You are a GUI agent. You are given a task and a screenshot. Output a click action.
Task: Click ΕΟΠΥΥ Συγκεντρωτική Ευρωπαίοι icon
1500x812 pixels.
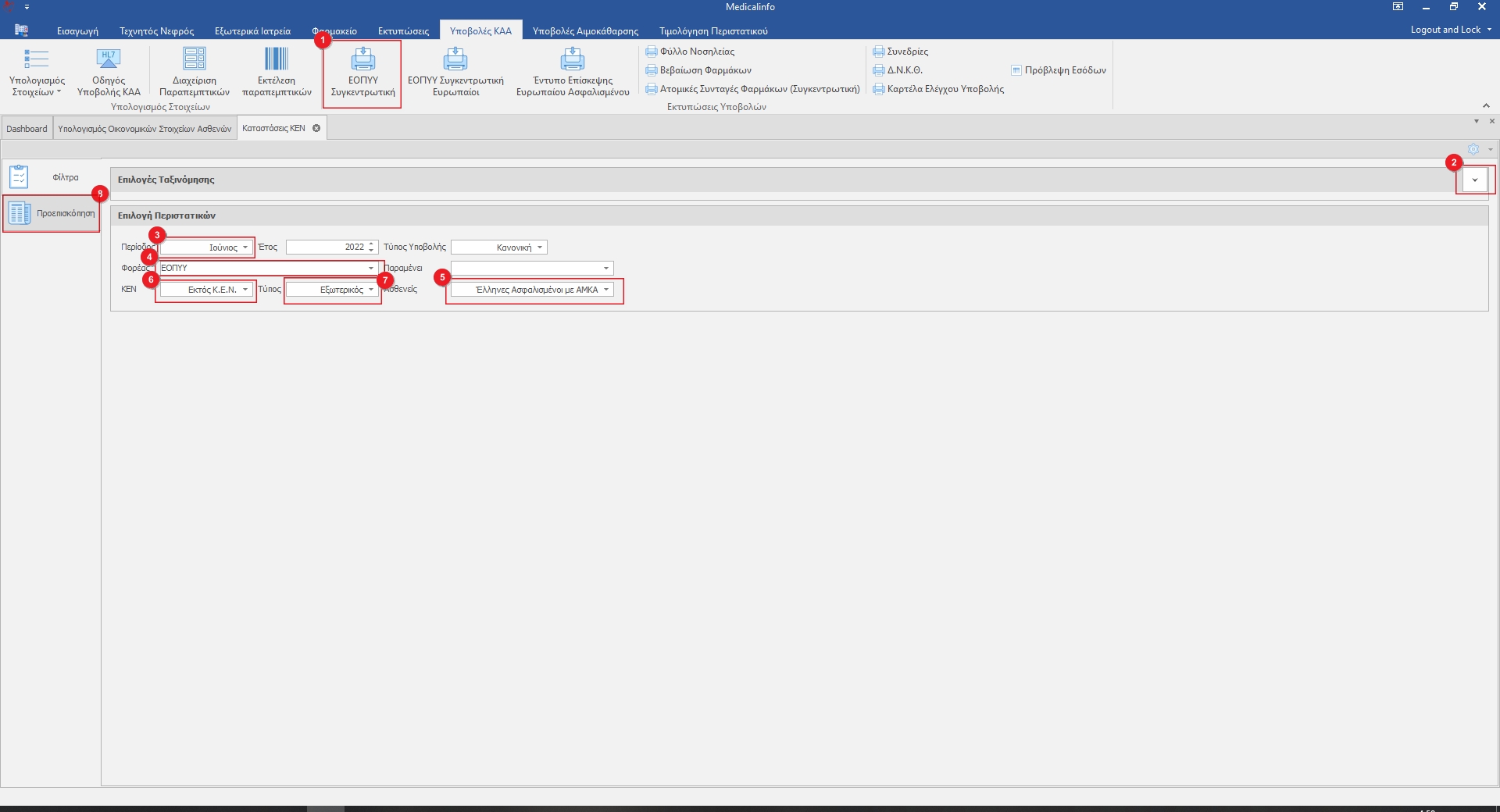tap(455, 60)
